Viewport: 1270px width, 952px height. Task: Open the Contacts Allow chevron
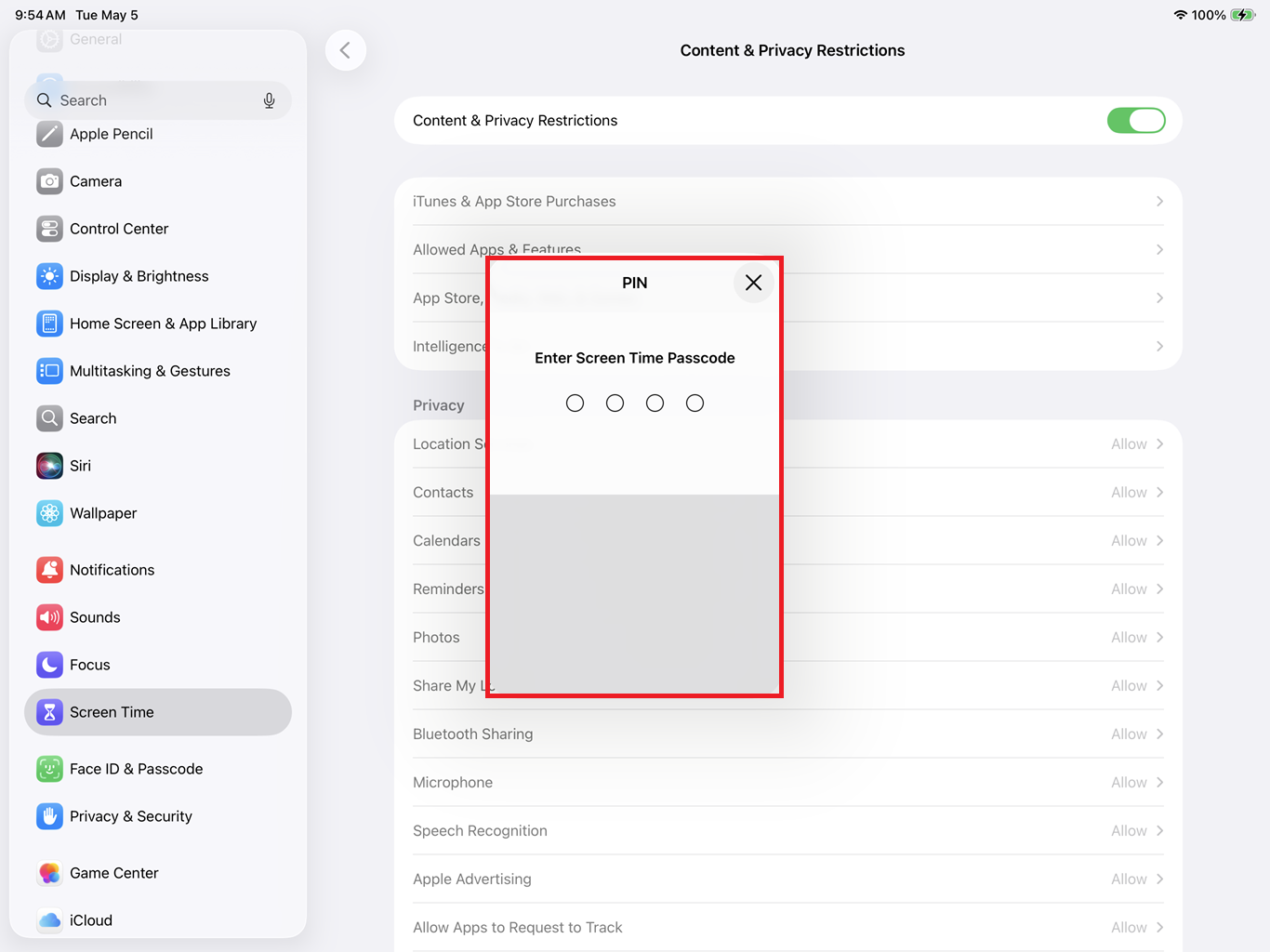[1159, 493]
